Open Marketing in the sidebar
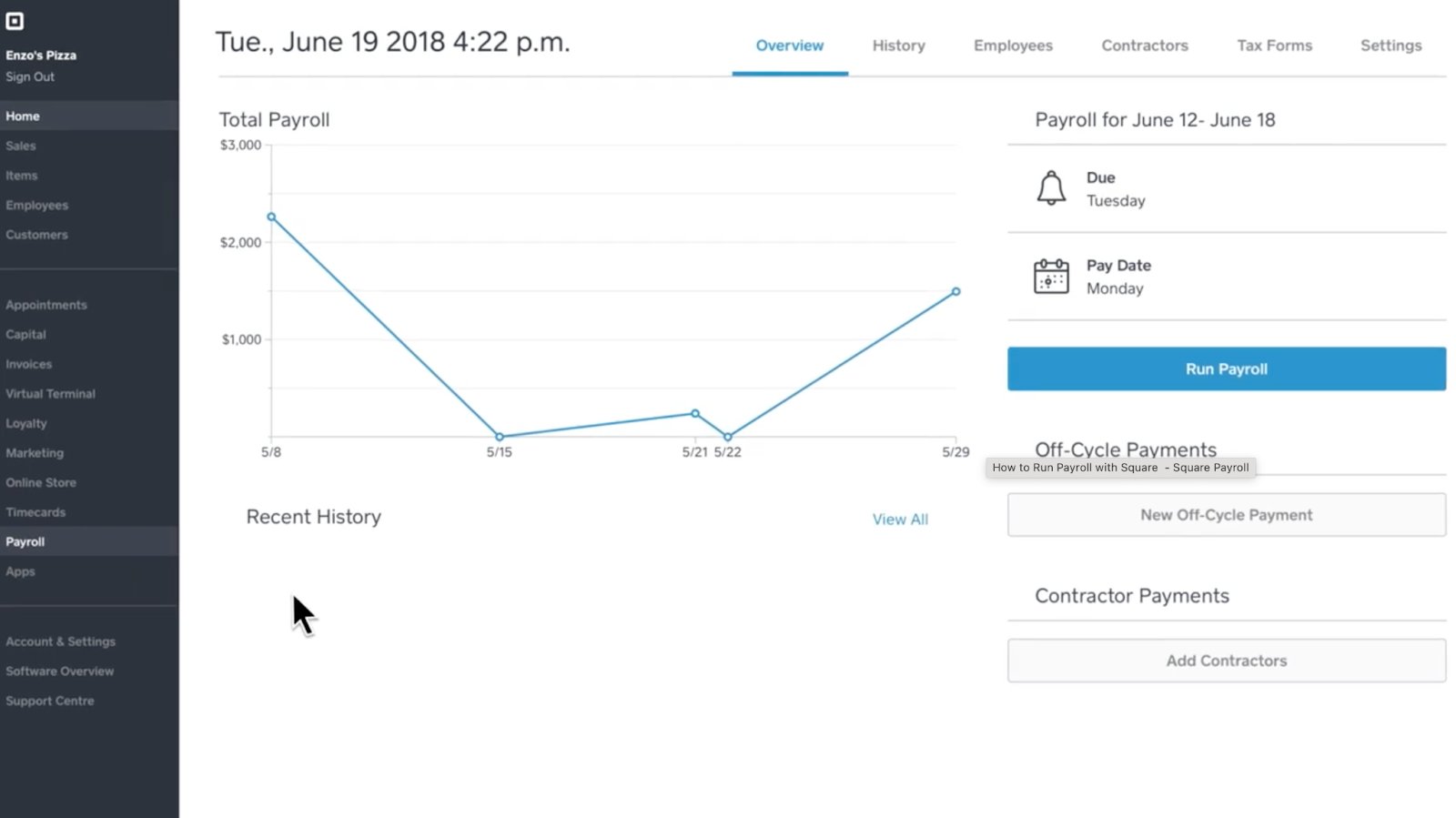 [x=35, y=453]
